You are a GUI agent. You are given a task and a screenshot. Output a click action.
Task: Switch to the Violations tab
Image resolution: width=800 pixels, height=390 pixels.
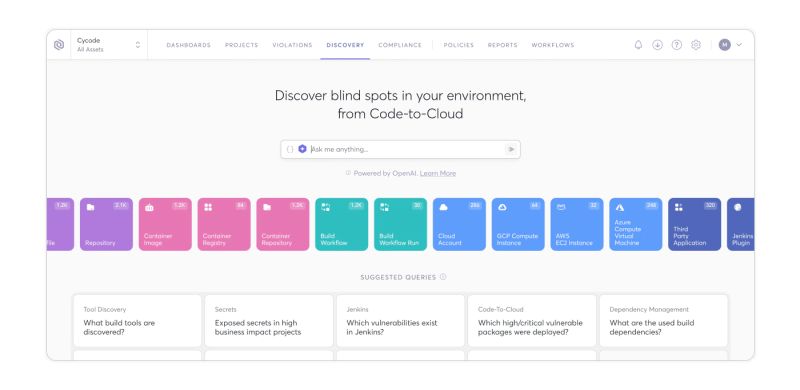point(292,45)
